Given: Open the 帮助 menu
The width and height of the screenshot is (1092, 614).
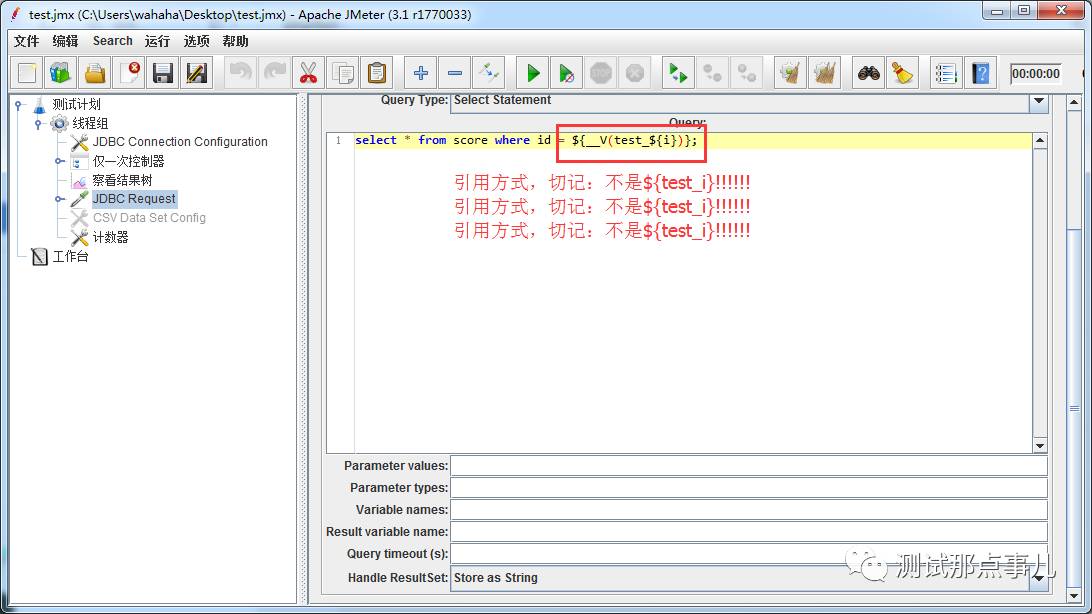Looking at the screenshot, I should point(235,41).
